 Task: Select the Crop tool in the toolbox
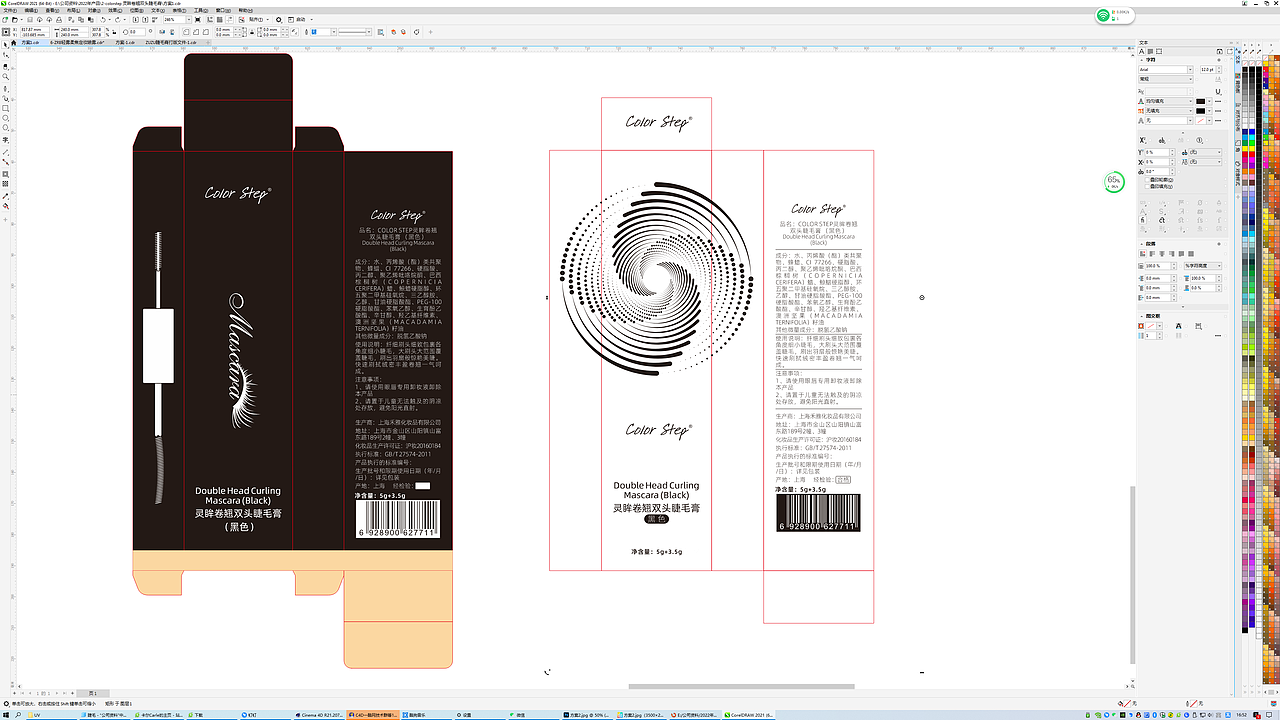(5, 66)
